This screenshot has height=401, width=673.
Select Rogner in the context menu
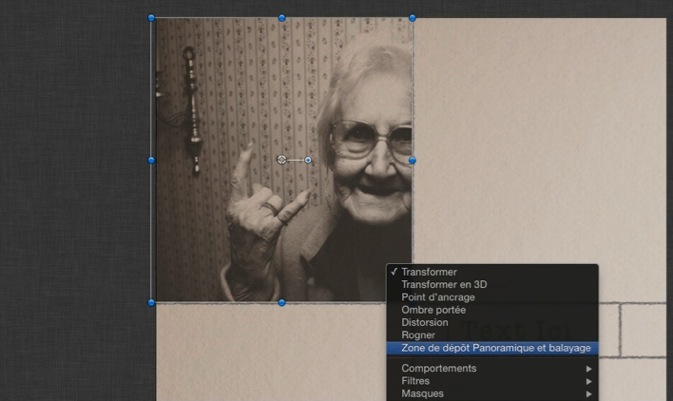[x=492, y=335]
